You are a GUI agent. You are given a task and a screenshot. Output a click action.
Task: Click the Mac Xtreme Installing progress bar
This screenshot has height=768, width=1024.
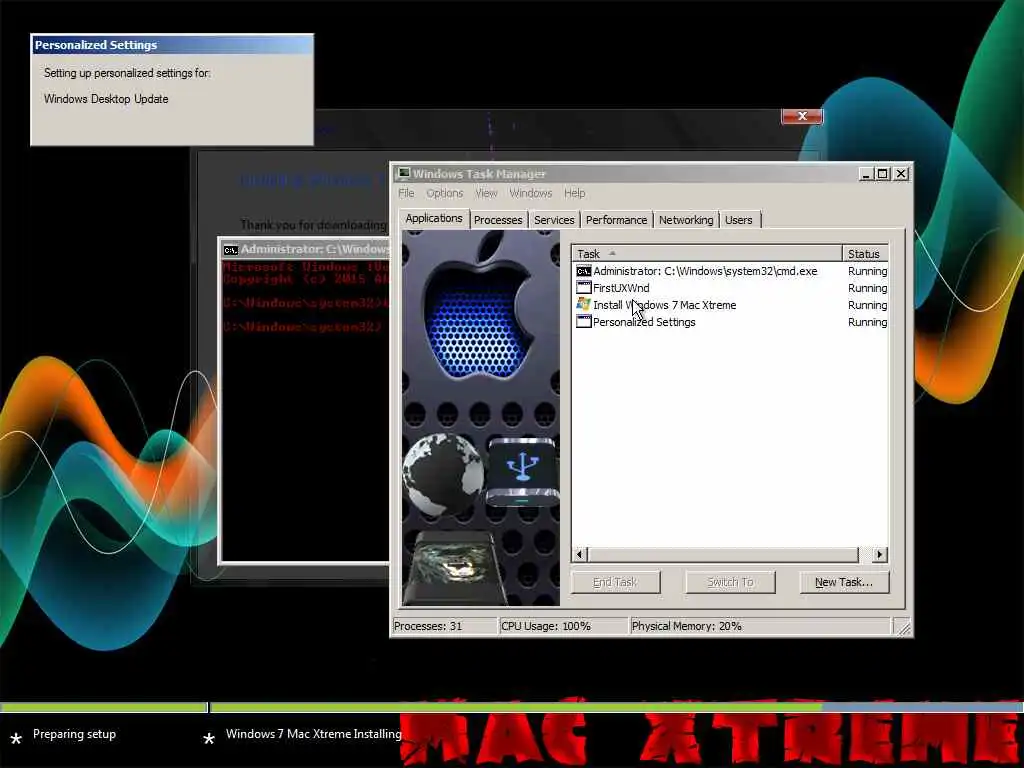(x=617, y=707)
